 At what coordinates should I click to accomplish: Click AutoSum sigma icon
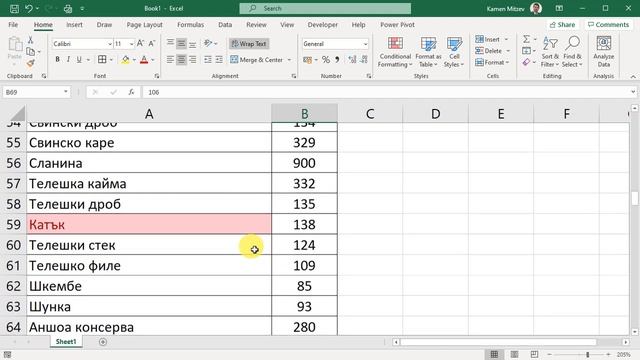(527, 39)
